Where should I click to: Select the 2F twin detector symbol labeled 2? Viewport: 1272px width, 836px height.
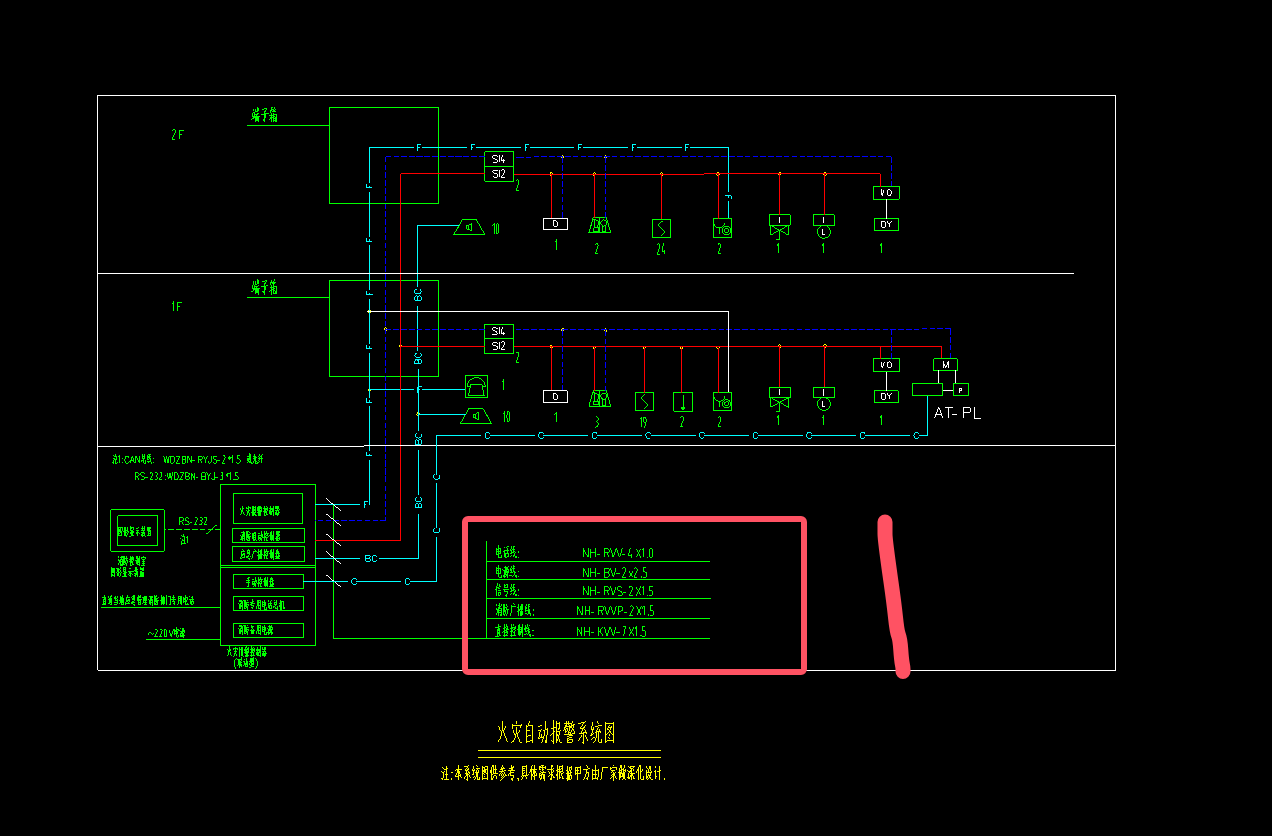(599, 226)
